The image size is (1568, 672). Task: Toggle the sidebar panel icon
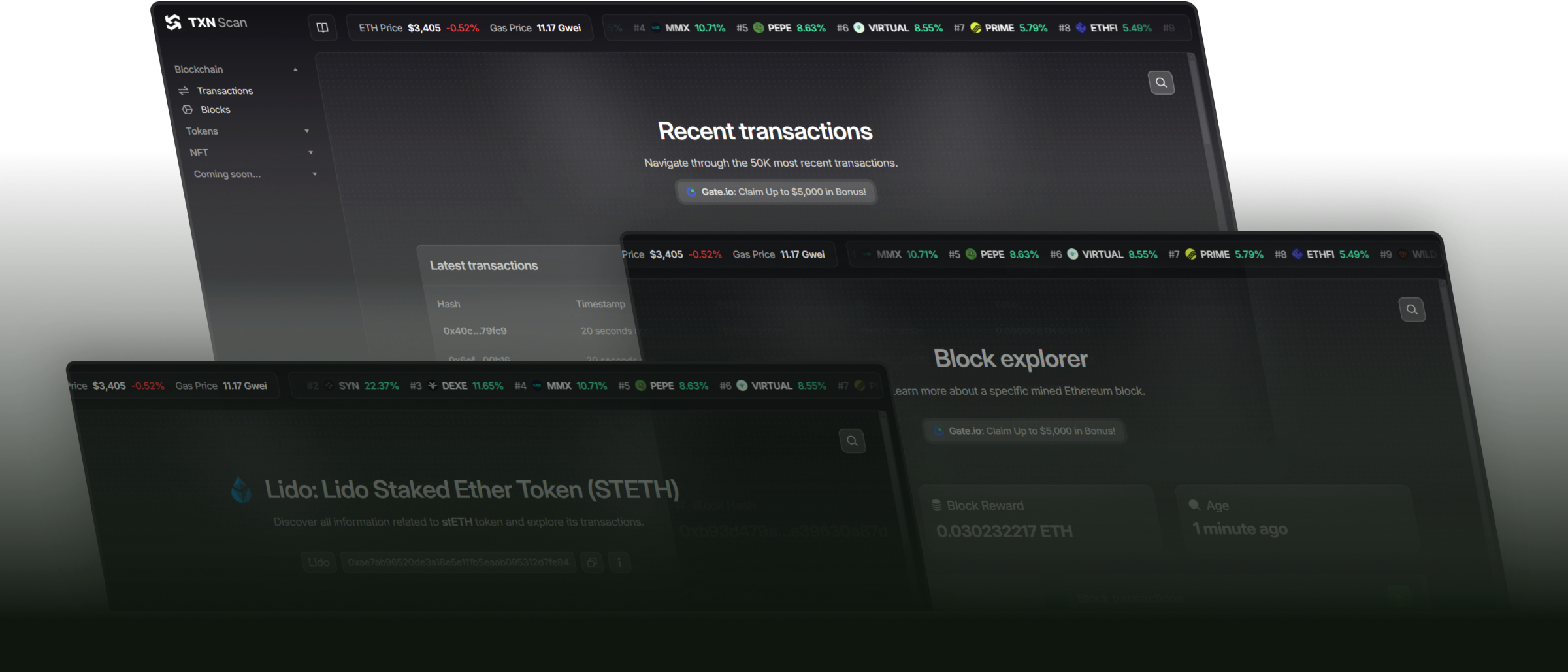(x=322, y=27)
